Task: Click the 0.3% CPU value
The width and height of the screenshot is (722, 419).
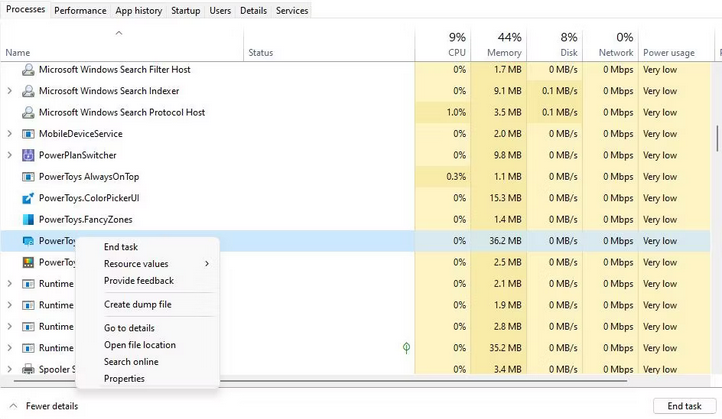Action: (456, 177)
